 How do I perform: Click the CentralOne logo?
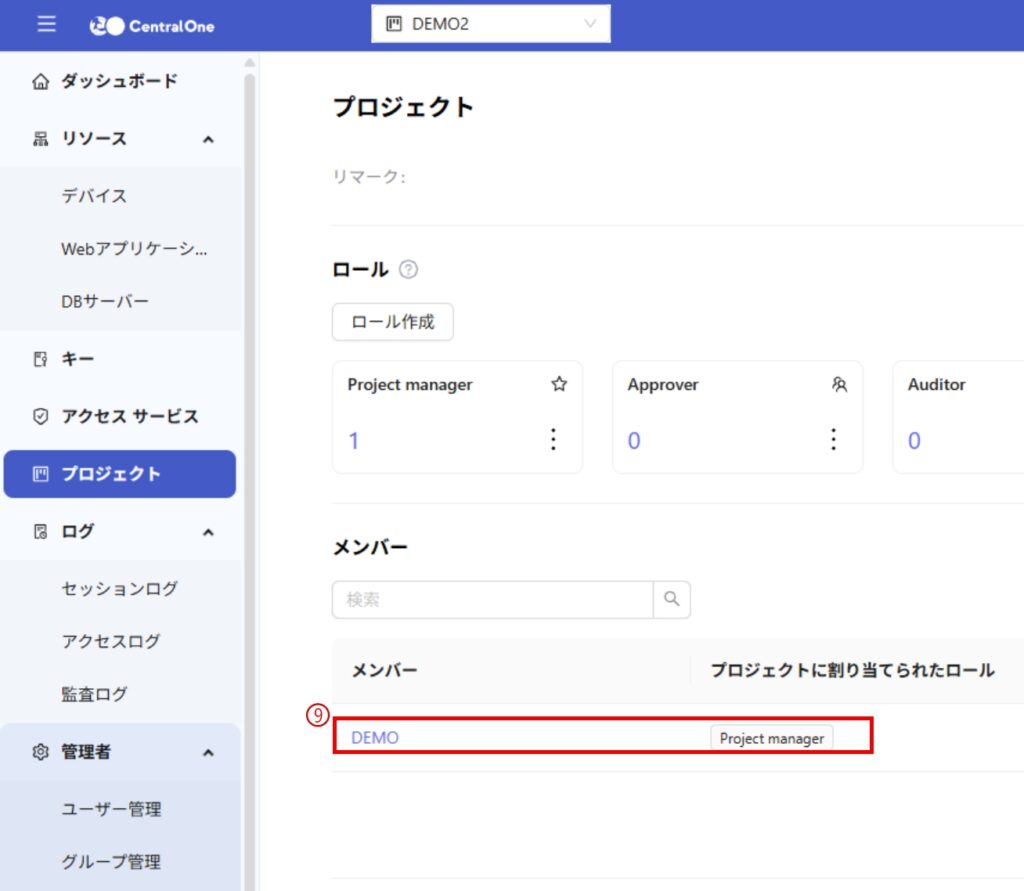coord(152,26)
